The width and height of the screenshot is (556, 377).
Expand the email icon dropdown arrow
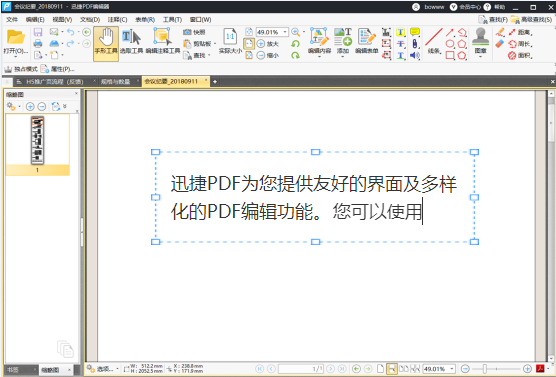click(x=62, y=32)
